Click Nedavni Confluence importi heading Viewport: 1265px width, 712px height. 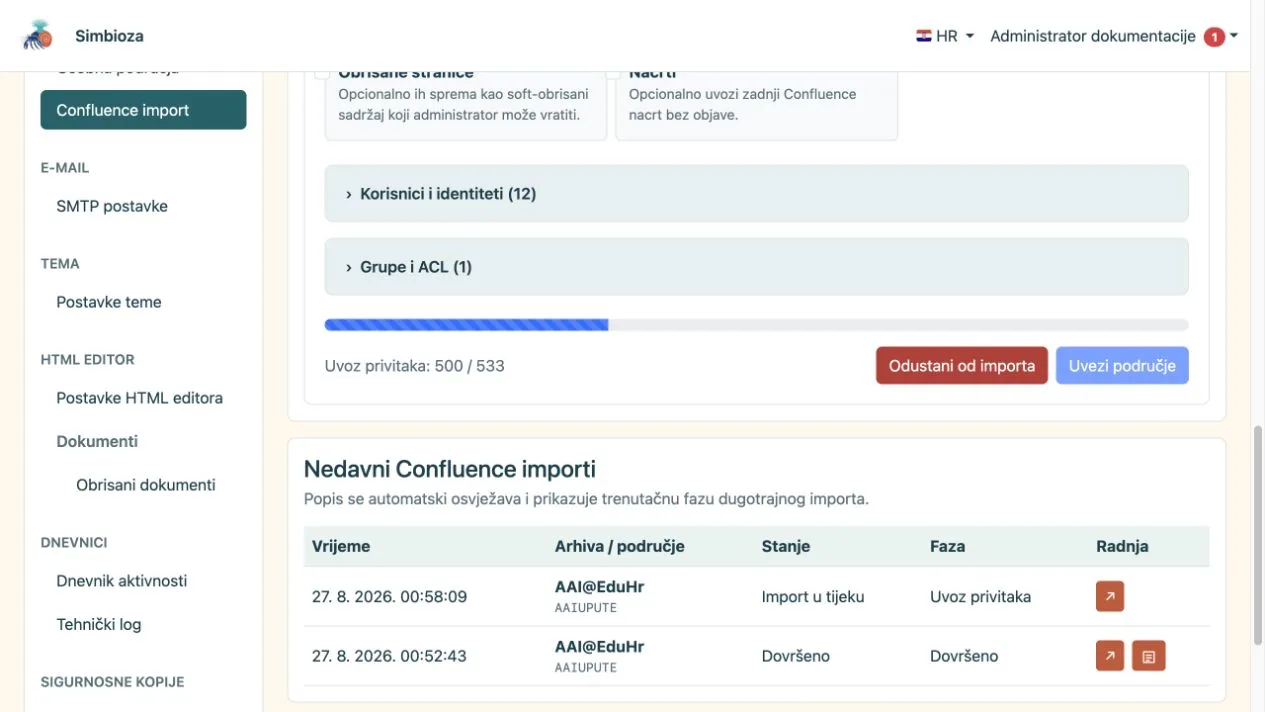[x=450, y=469]
